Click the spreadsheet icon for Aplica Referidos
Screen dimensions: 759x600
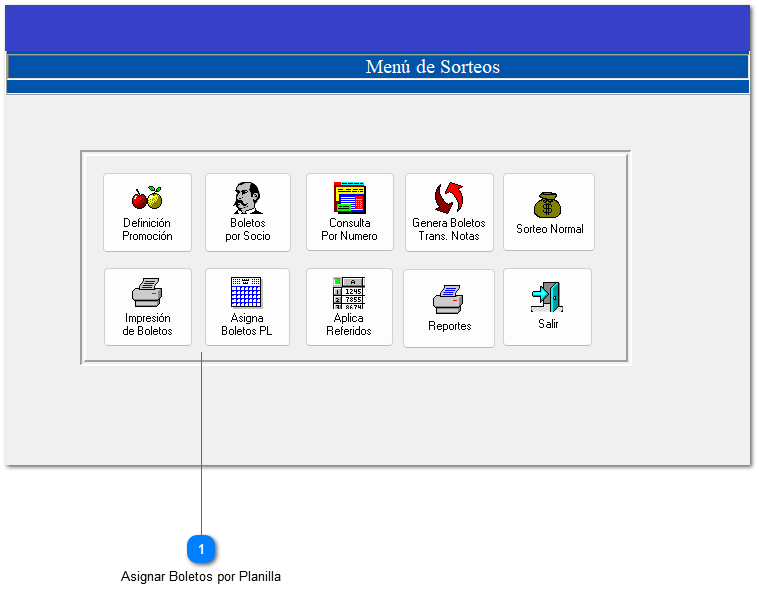[348, 292]
